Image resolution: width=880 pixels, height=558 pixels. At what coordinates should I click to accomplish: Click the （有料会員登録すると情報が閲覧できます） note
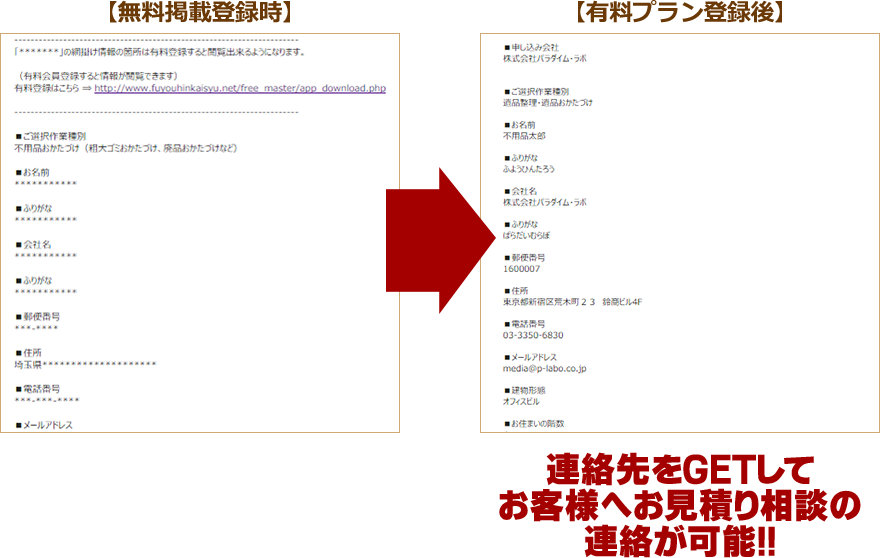coord(98,76)
